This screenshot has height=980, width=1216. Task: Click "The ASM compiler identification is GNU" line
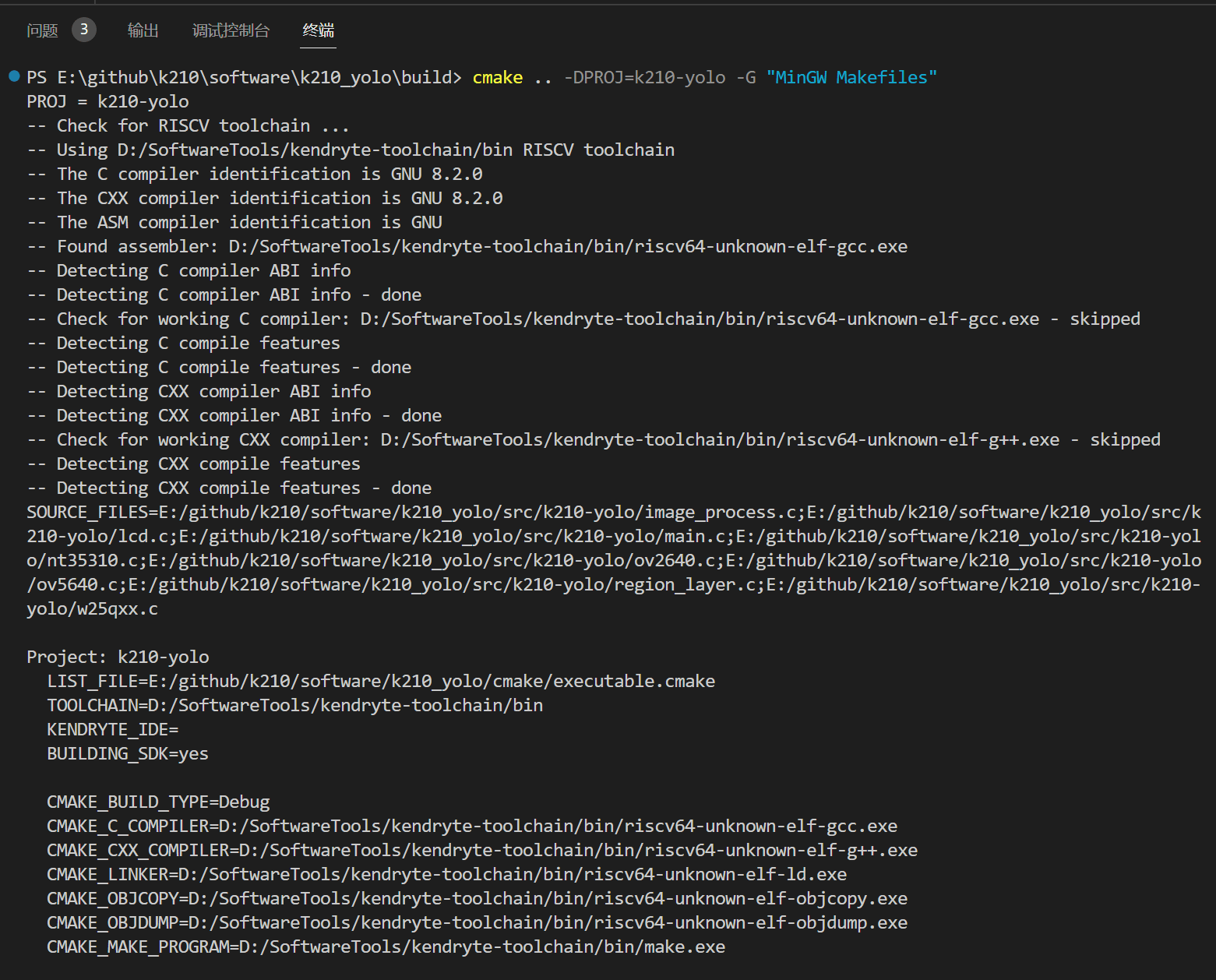[x=234, y=223]
